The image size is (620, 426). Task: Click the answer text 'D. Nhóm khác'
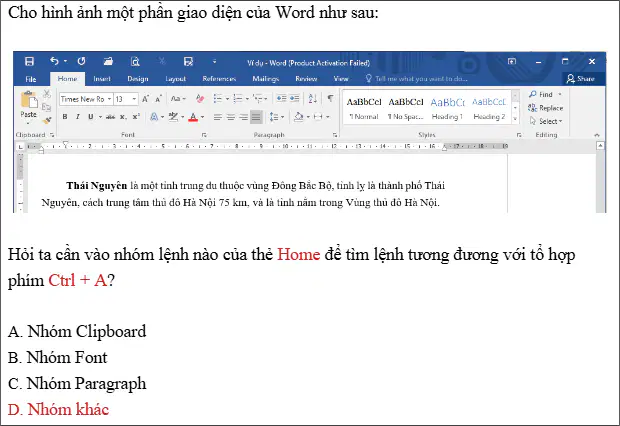[58, 409]
